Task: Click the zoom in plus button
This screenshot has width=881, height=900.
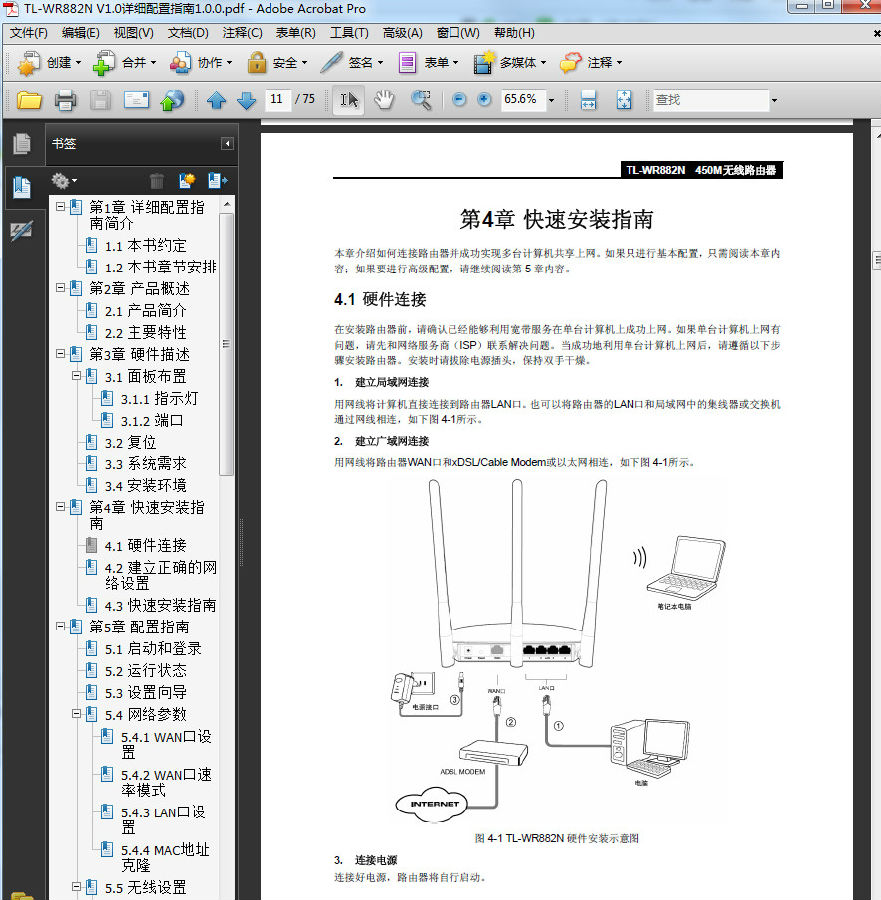Action: [x=484, y=100]
